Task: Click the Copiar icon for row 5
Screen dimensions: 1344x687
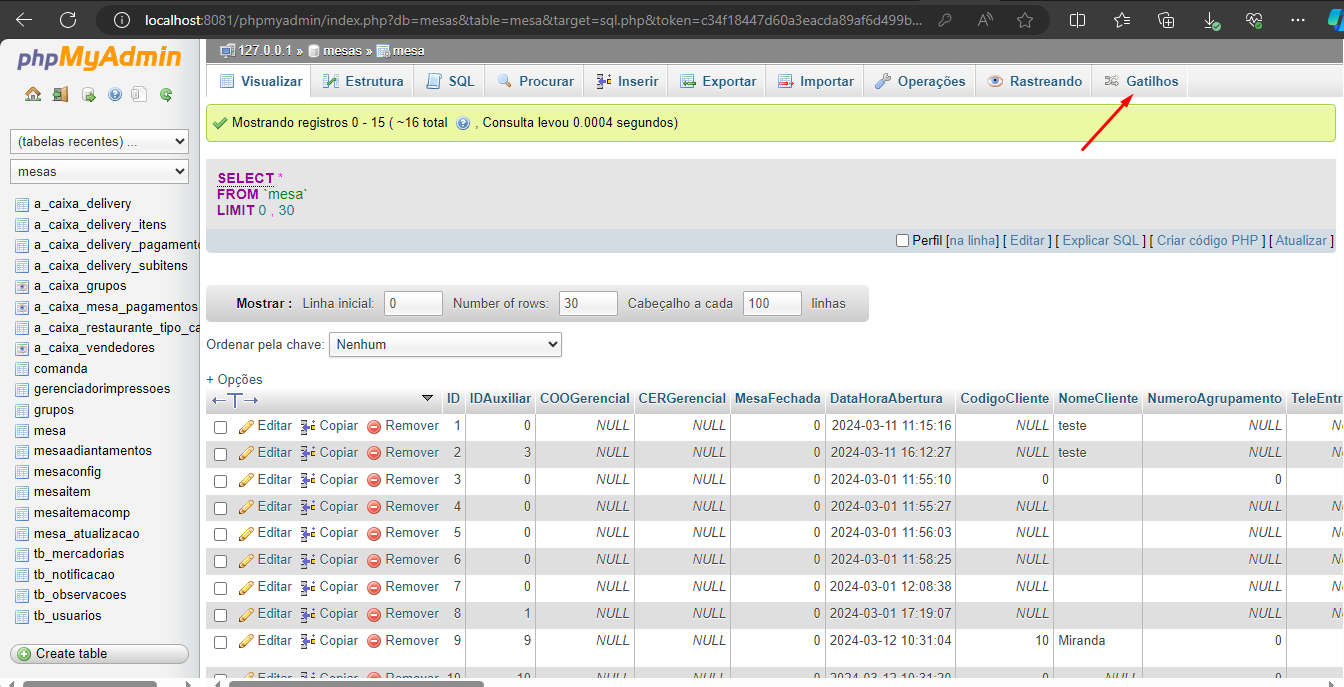Action: pyautogui.click(x=309, y=533)
